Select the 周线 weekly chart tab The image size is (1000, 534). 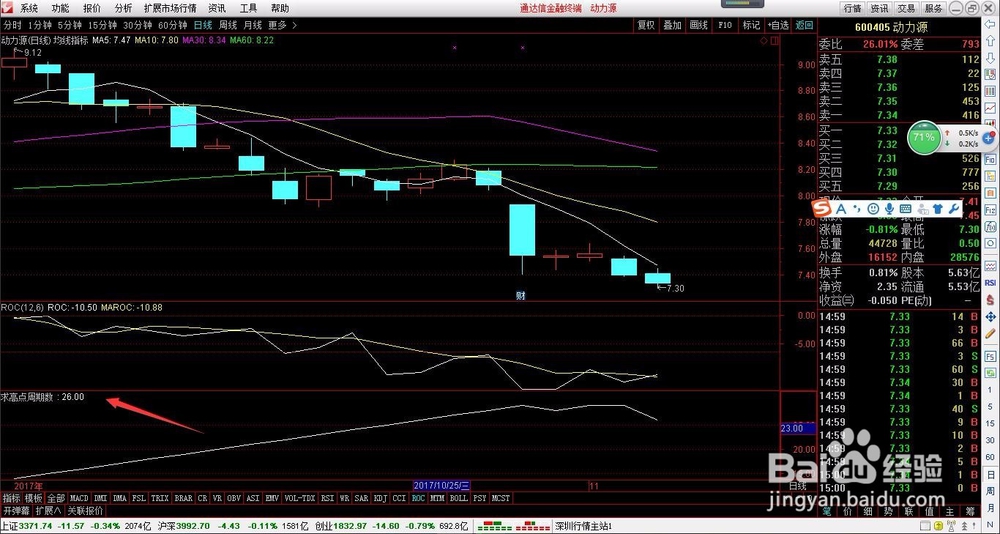pyautogui.click(x=228, y=26)
